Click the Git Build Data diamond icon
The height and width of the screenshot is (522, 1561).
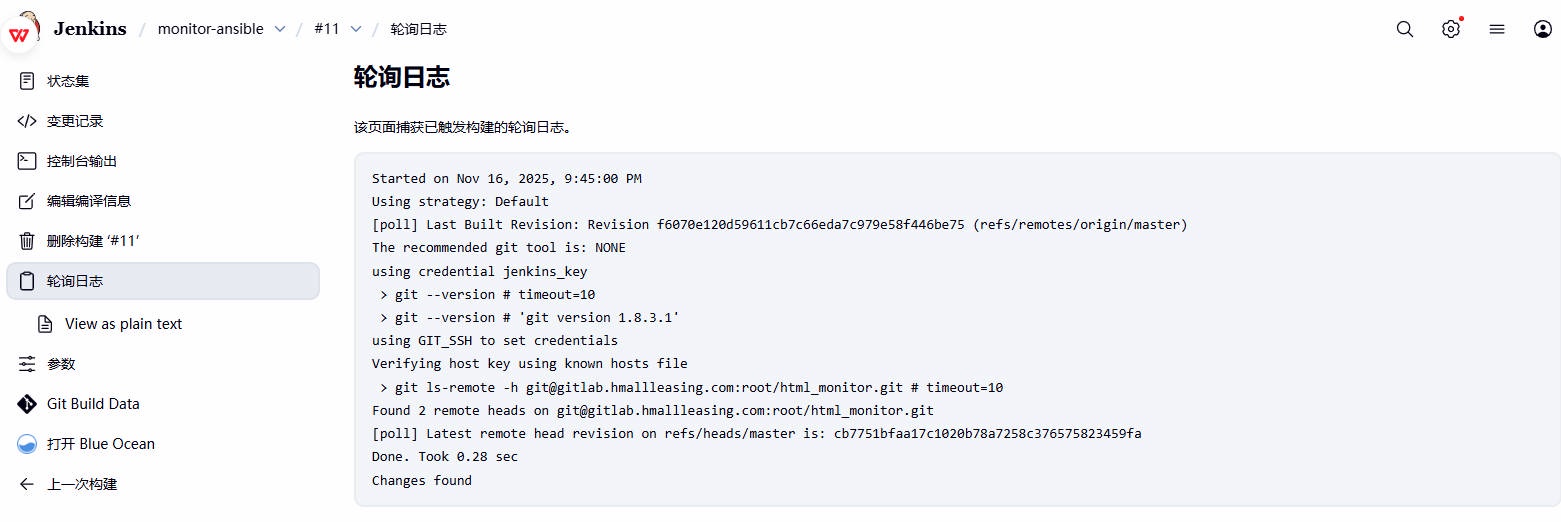click(x=27, y=404)
